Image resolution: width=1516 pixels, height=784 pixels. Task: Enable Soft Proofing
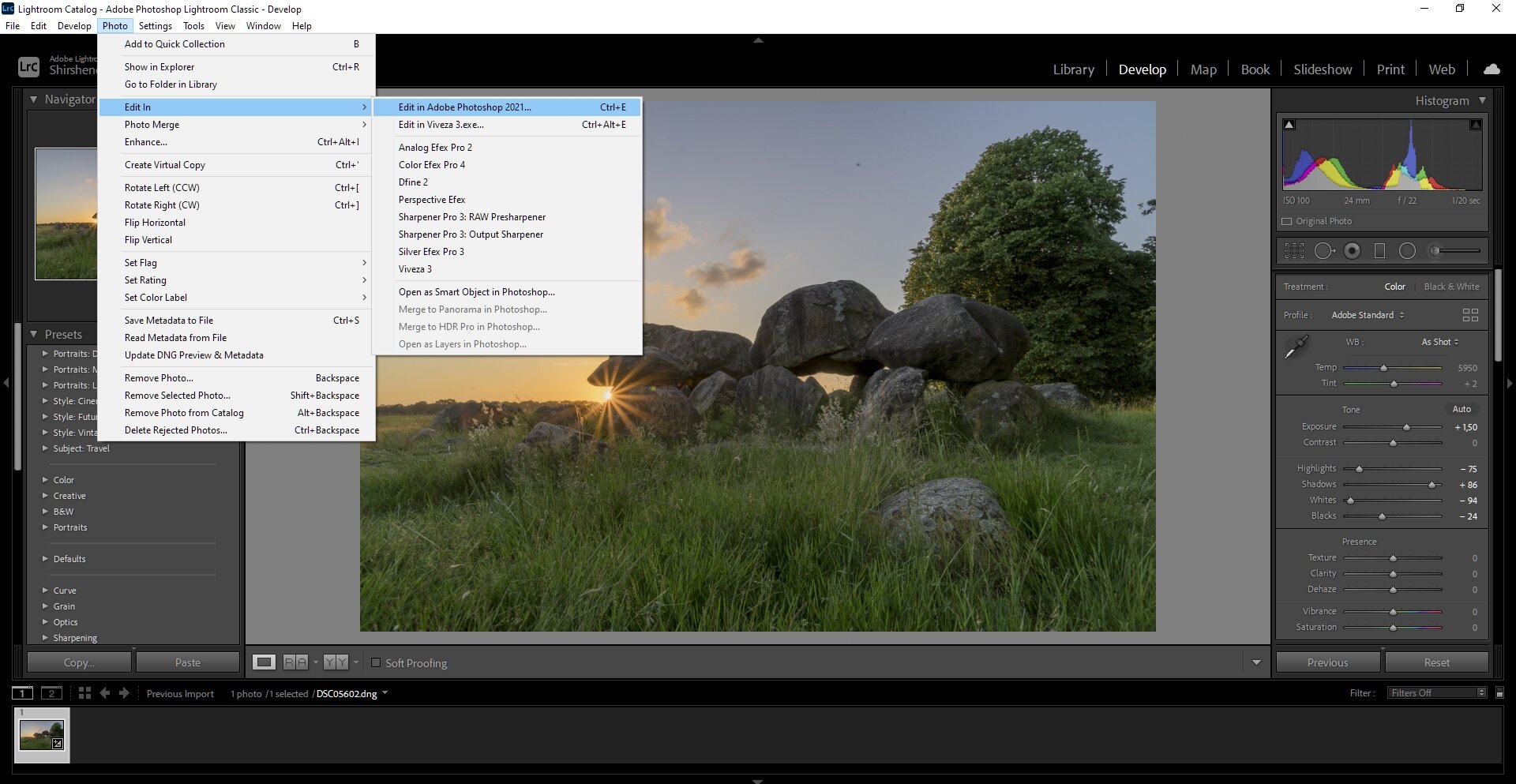click(x=377, y=662)
